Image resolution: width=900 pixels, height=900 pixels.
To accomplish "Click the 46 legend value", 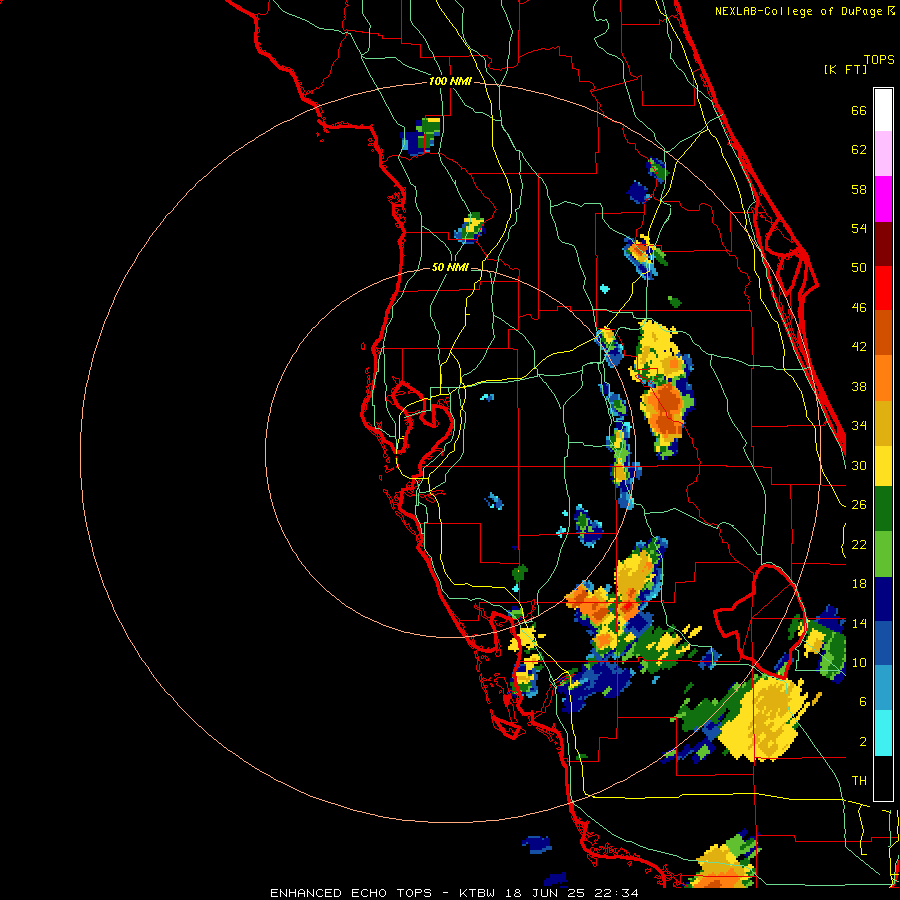I will (859, 308).
